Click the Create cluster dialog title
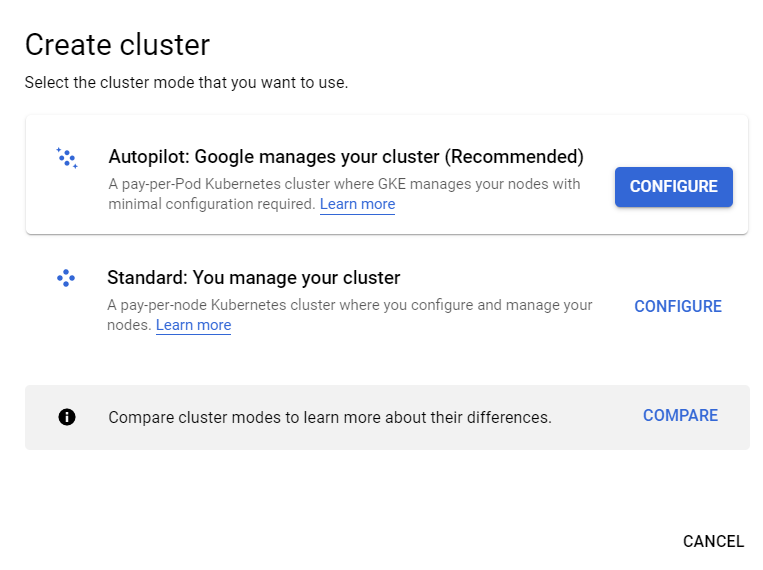Screen dimensions: 763x570 [x=117, y=45]
